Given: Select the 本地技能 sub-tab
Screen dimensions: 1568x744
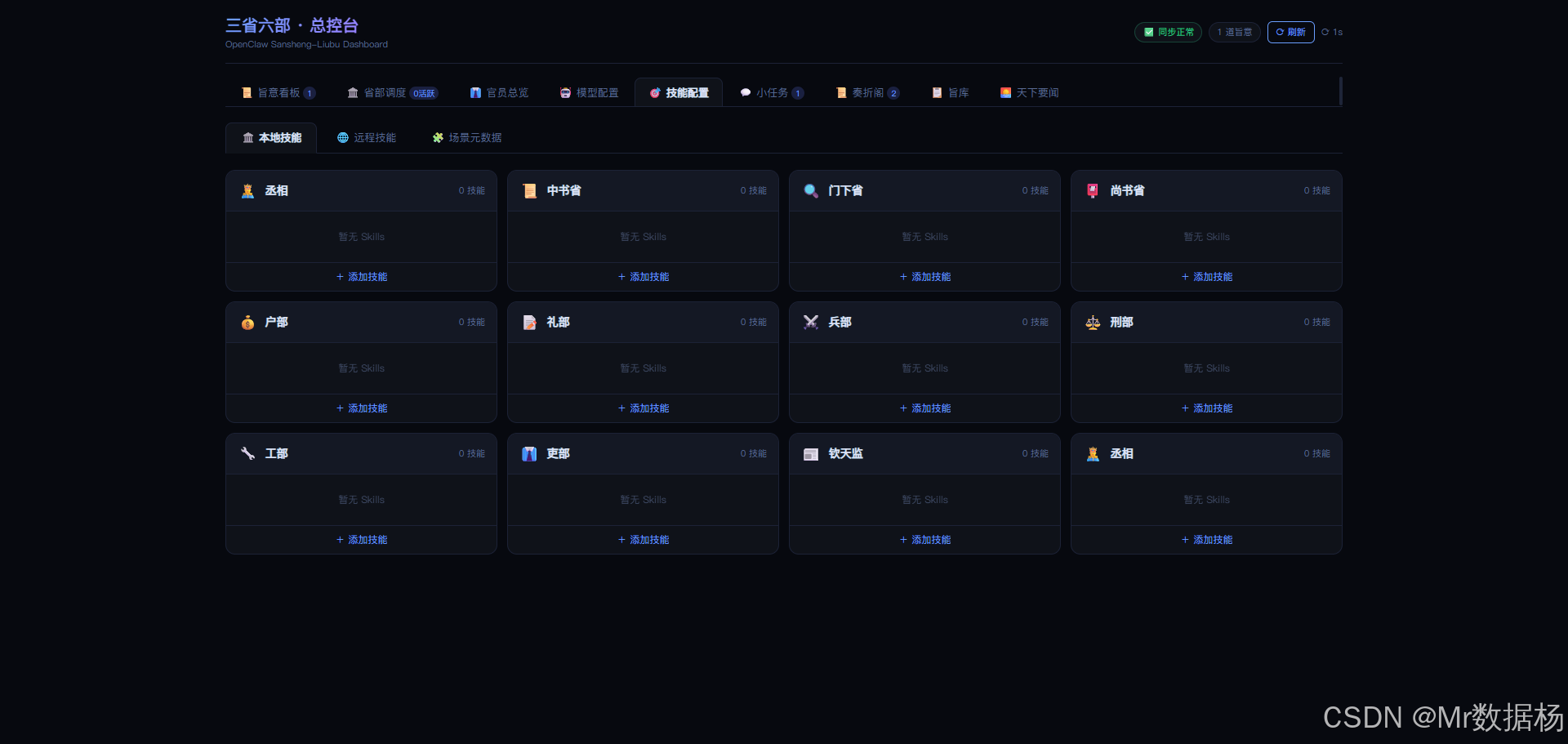Looking at the screenshot, I should click(271, 138).
